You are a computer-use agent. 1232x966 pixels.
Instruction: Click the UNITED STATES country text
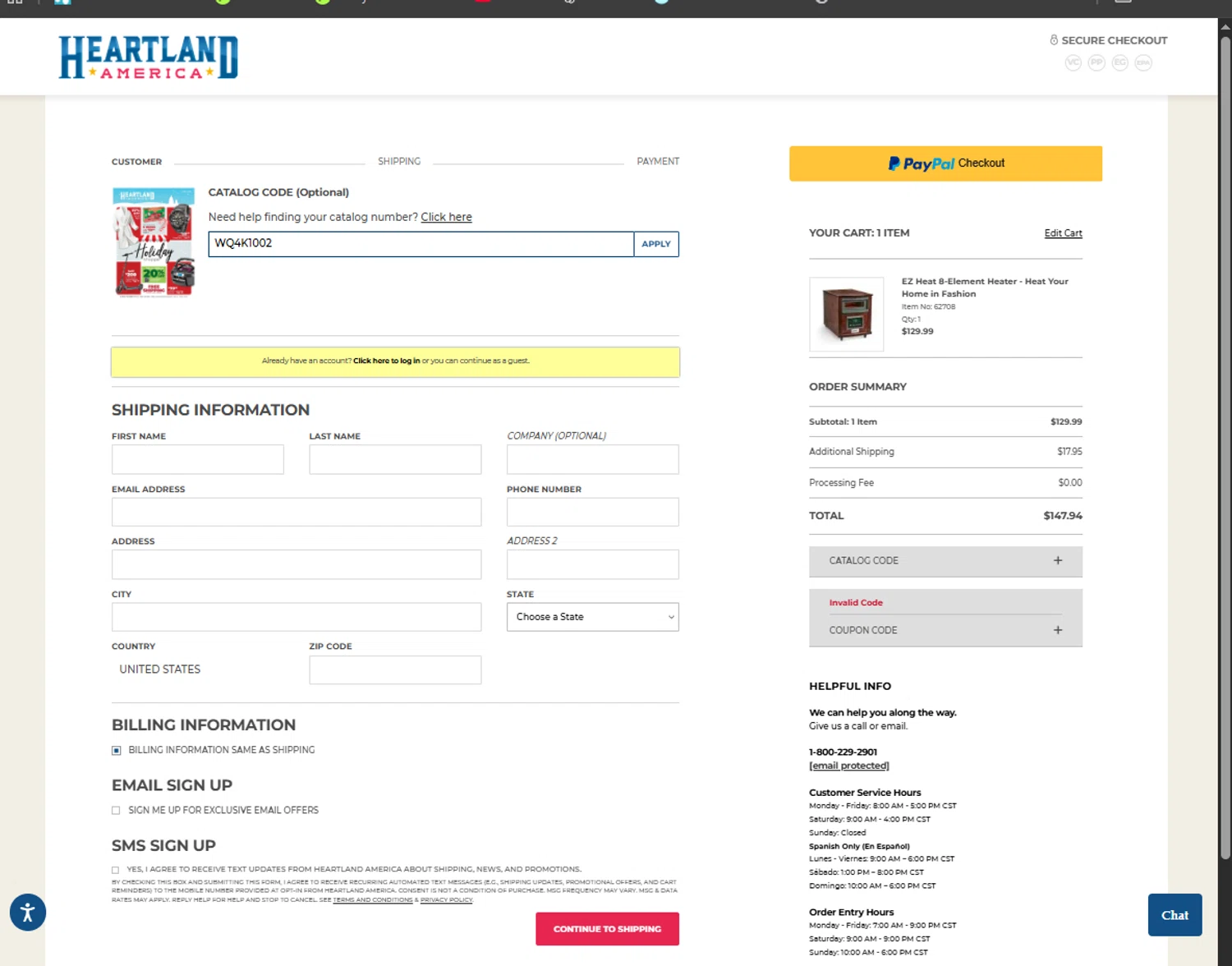point(160,669)
